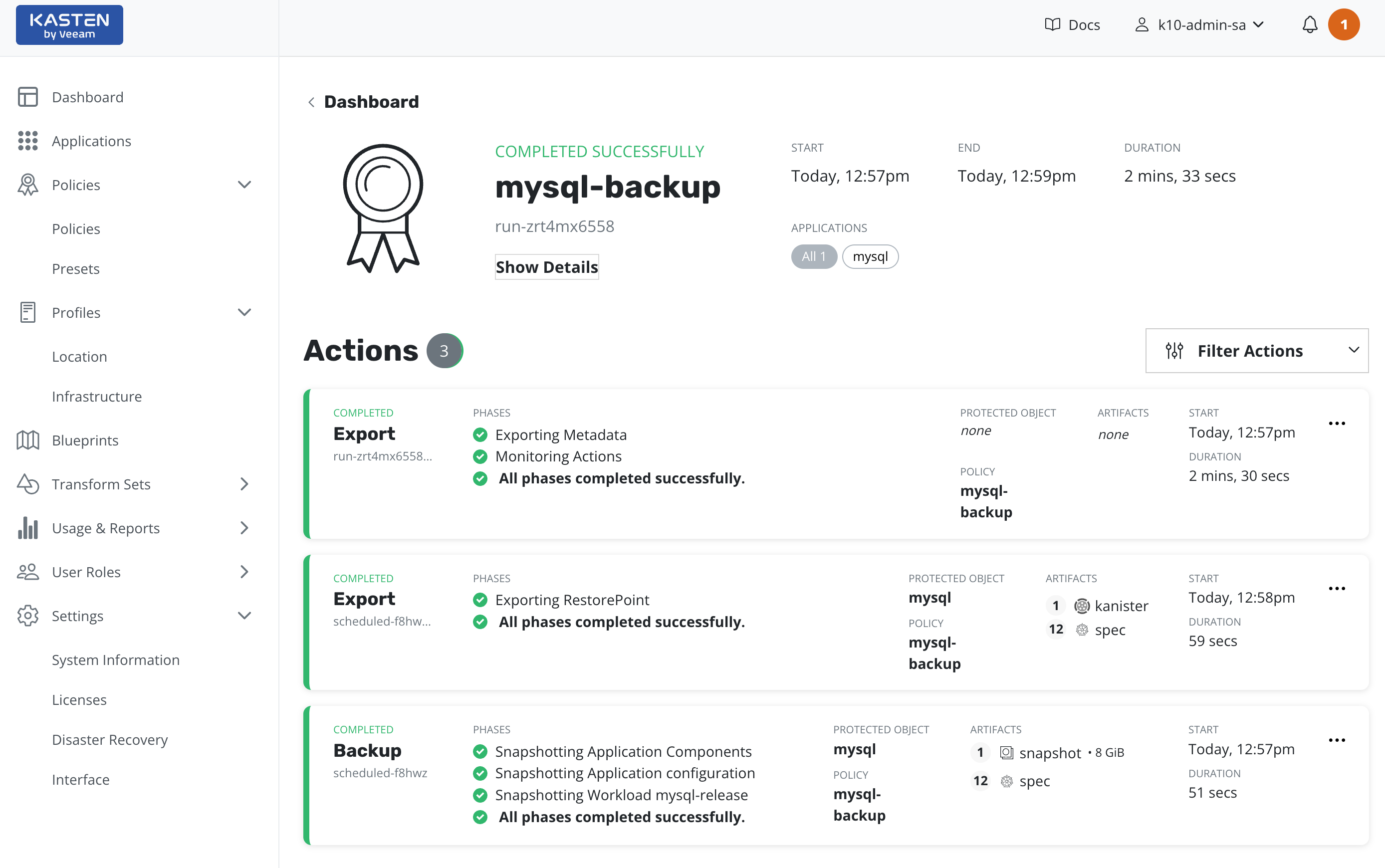The width and height of the screenshot is (1385, 868).
Task: Click the Applications grid icon
Action: coord(27,141)
